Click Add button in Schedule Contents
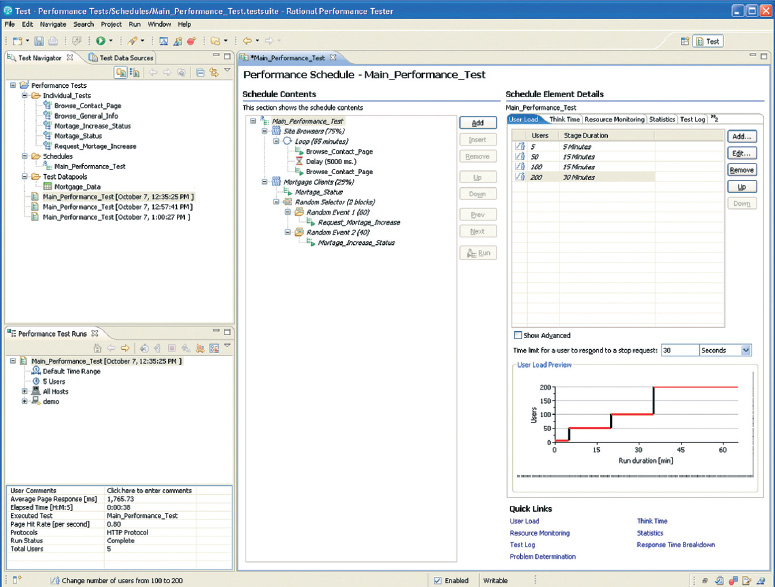Screen dimensions: 775x587 pos(477,122)
